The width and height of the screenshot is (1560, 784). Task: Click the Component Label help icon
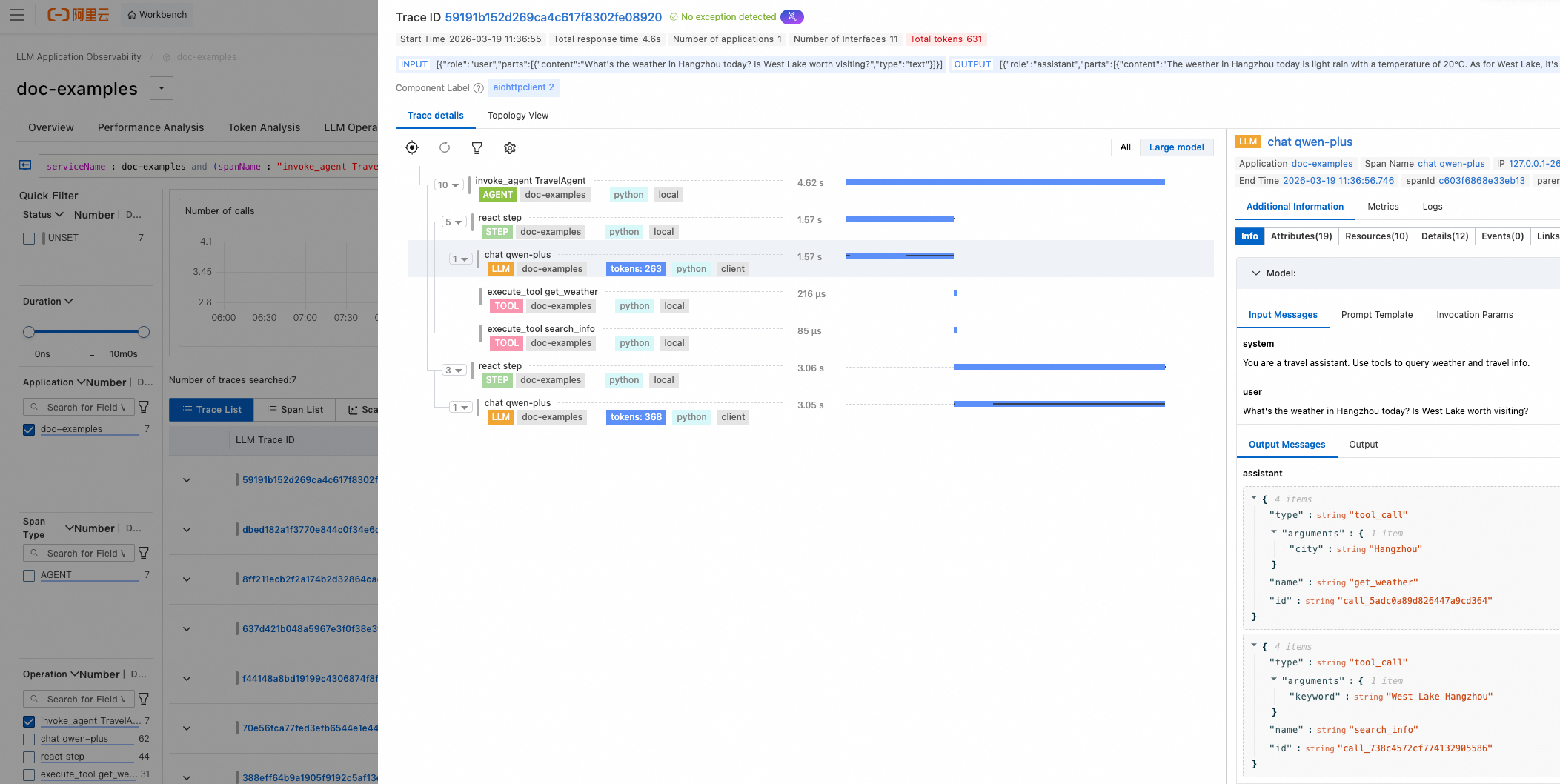(479, 88)
